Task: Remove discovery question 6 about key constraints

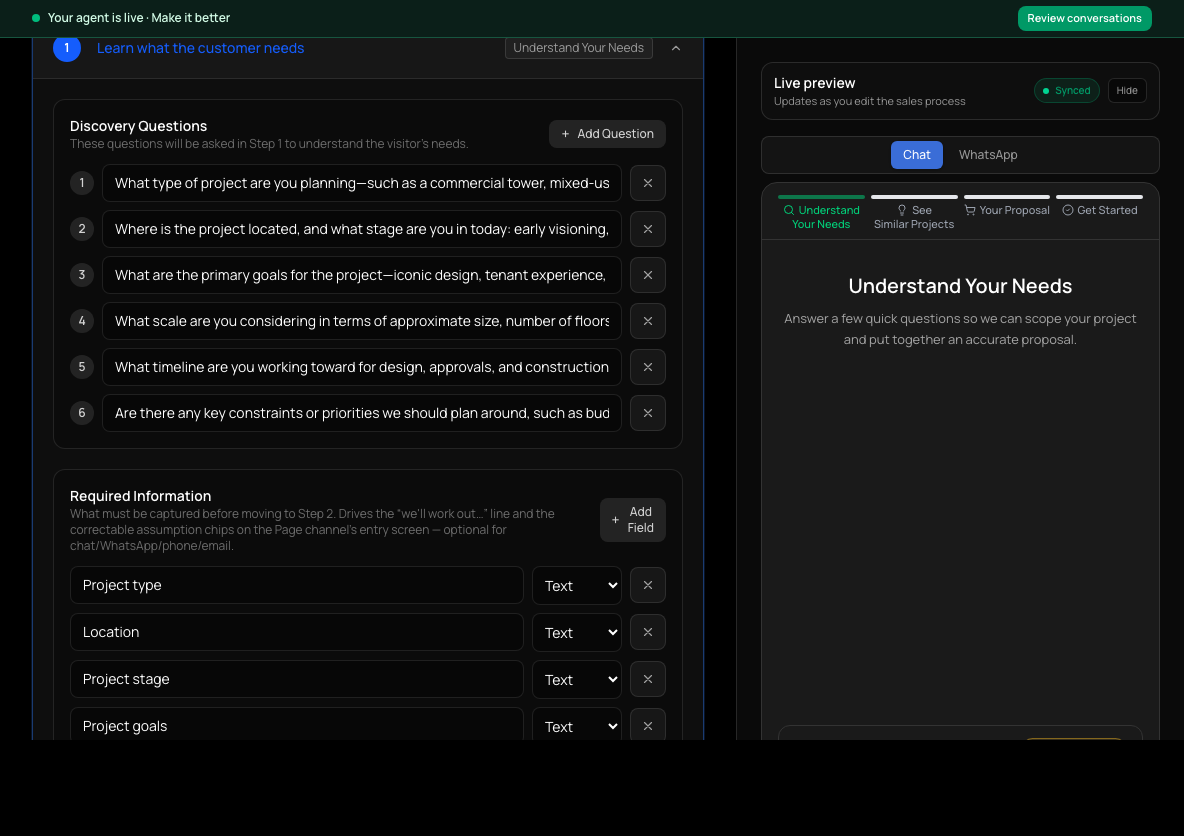Action: coord(647,413)
